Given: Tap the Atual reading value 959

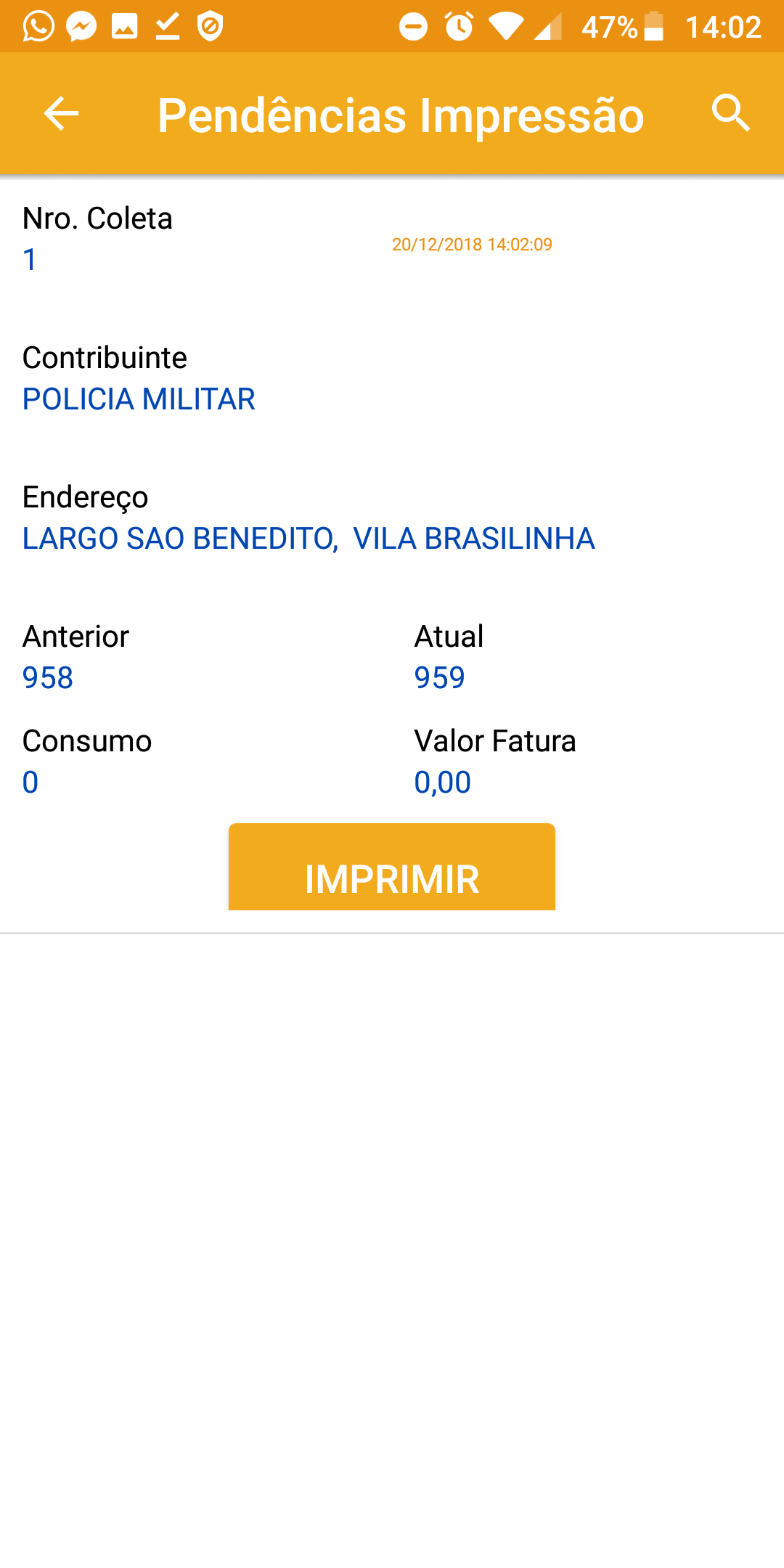Looking at the screenshot, I should click(x=439, y=678).
